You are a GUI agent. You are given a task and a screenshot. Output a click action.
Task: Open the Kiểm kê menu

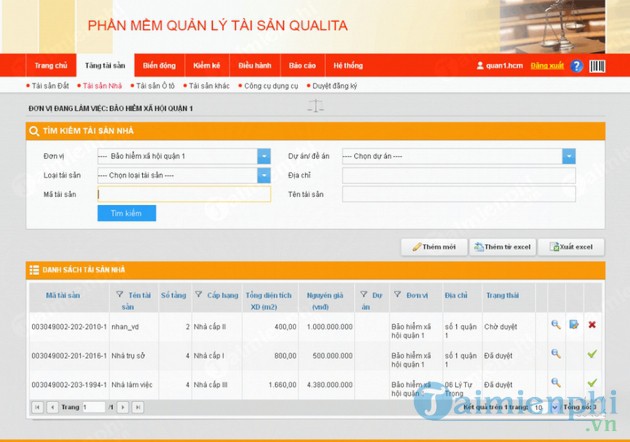(207, 65)
